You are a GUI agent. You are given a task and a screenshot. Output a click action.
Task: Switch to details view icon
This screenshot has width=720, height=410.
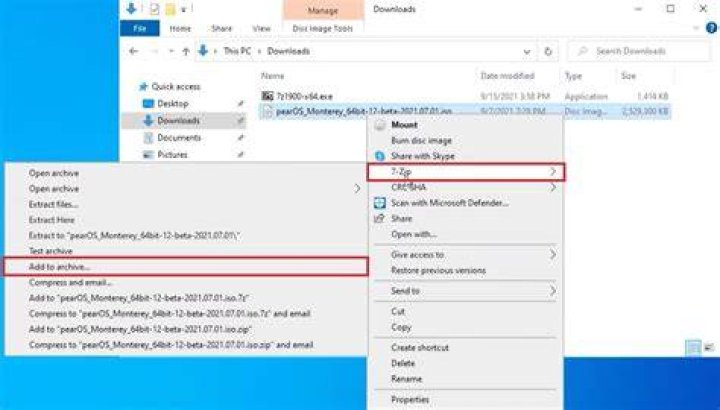(693, 348)
